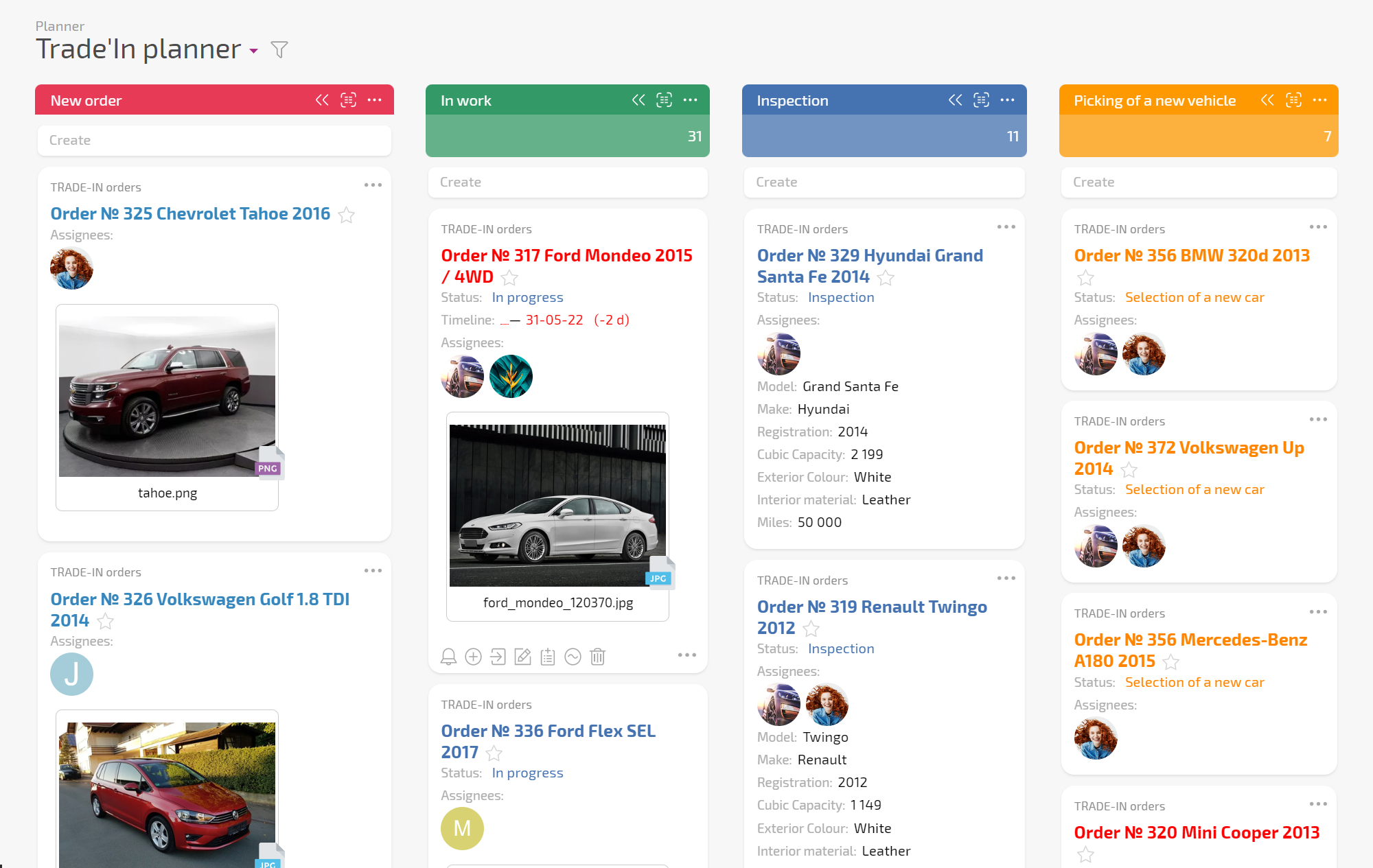Open the kebab menu on Order № 329 card
Image resolution: width=1373 pixels, height=868 pixels.
(x=1006, y=226)
